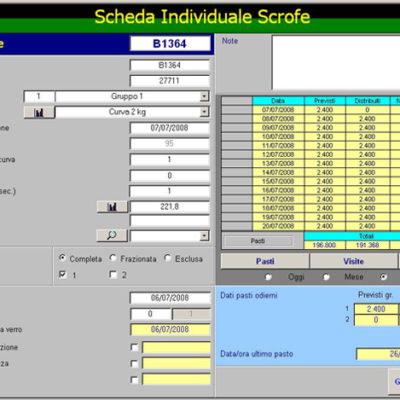400x400 pixels.
Task: Click the chart icon next to 221,8 field
Action: pyautogui.click(x=112, y=207)
